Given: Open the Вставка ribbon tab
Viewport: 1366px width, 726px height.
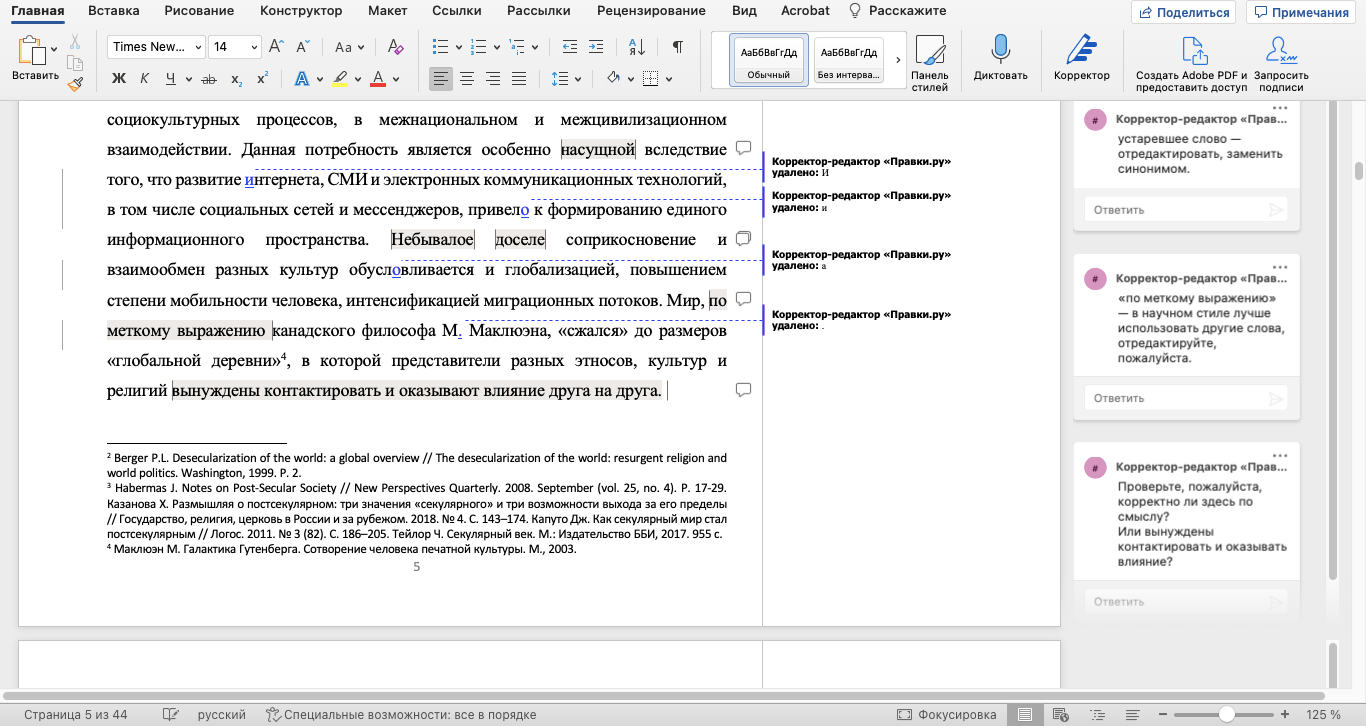Looking at the screenshot, I should coord(113,11).
